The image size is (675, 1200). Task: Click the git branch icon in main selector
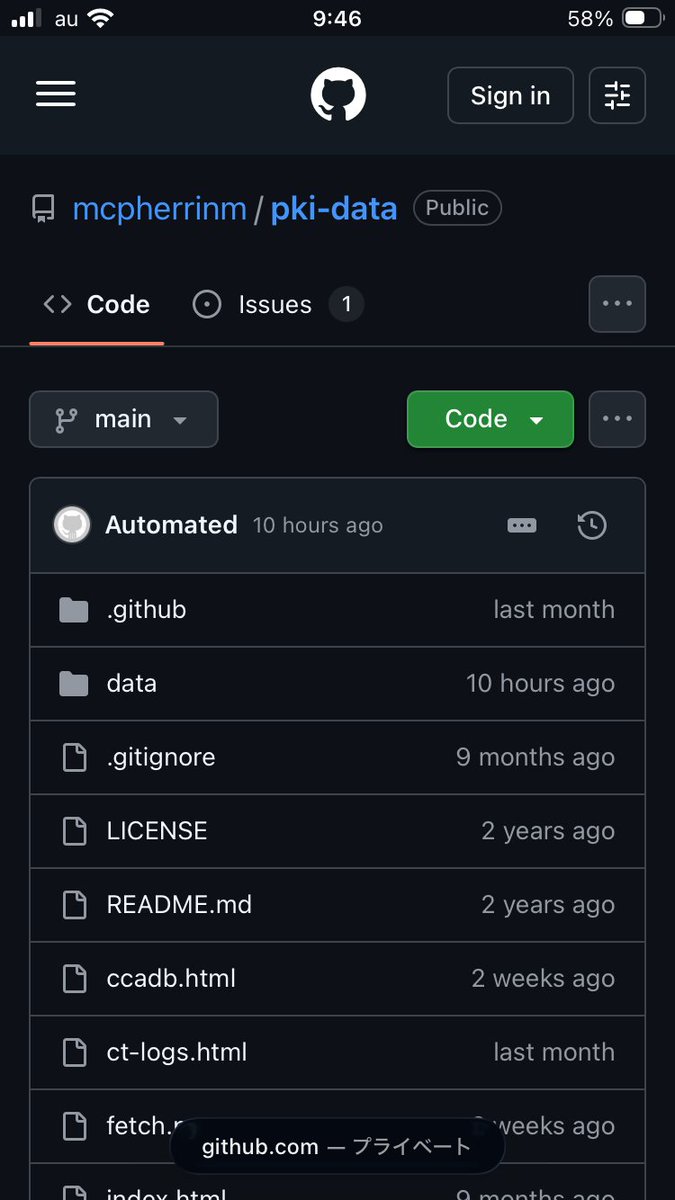66,419
